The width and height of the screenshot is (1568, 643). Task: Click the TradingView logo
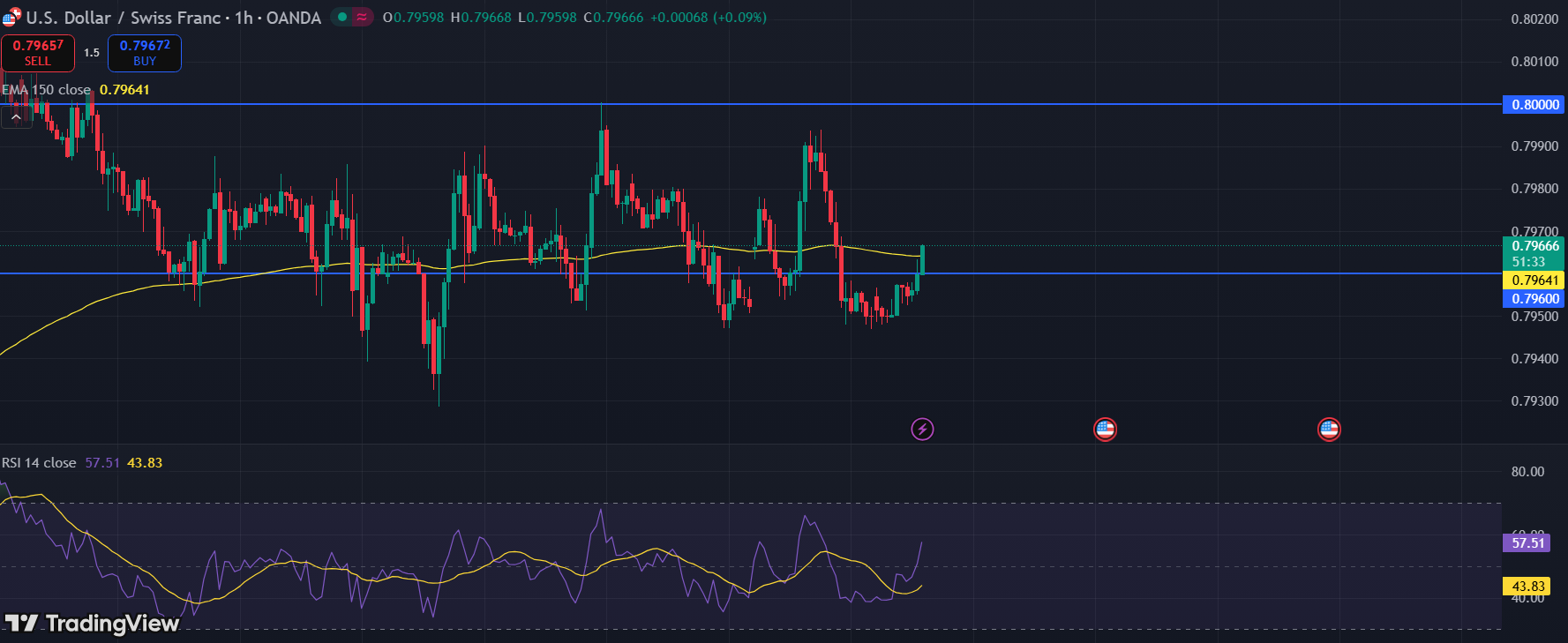(x=93, y=624)
